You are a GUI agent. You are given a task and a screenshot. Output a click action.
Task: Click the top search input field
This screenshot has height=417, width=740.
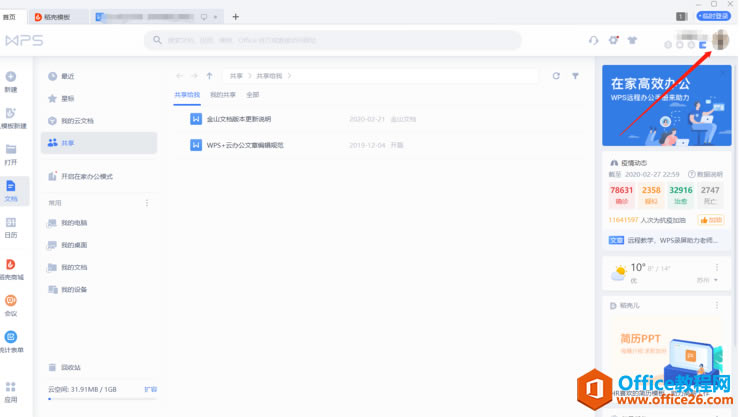[333, 40]
